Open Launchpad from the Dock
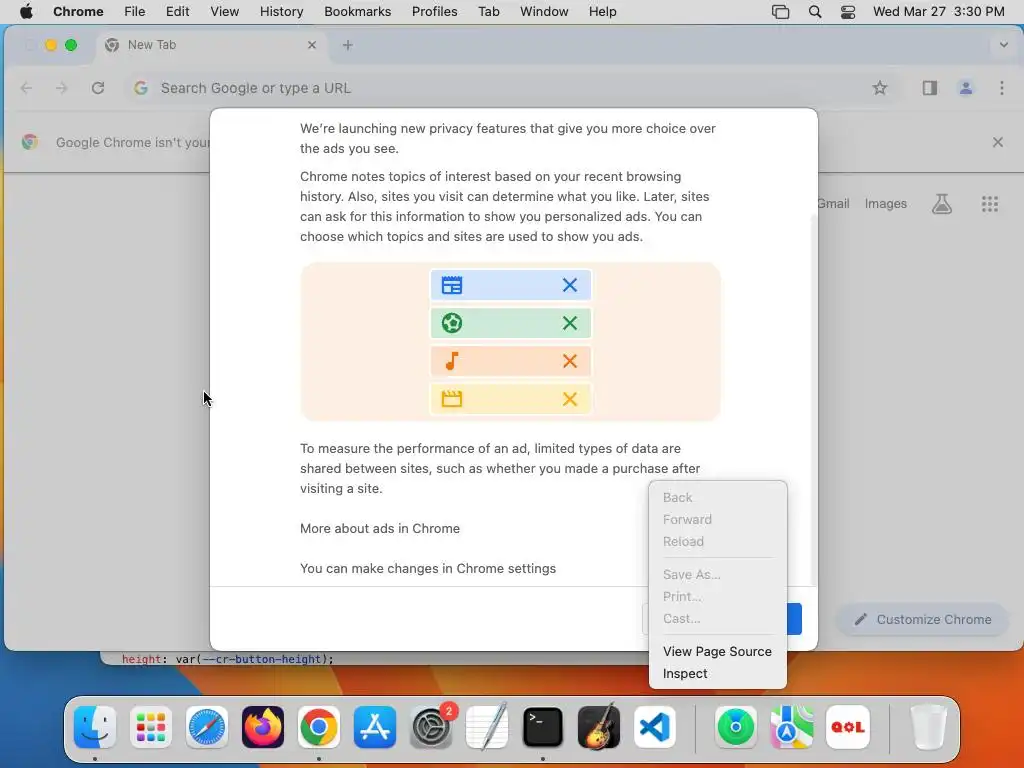Viewport: 1024px width, 768px height. point(151,727)
